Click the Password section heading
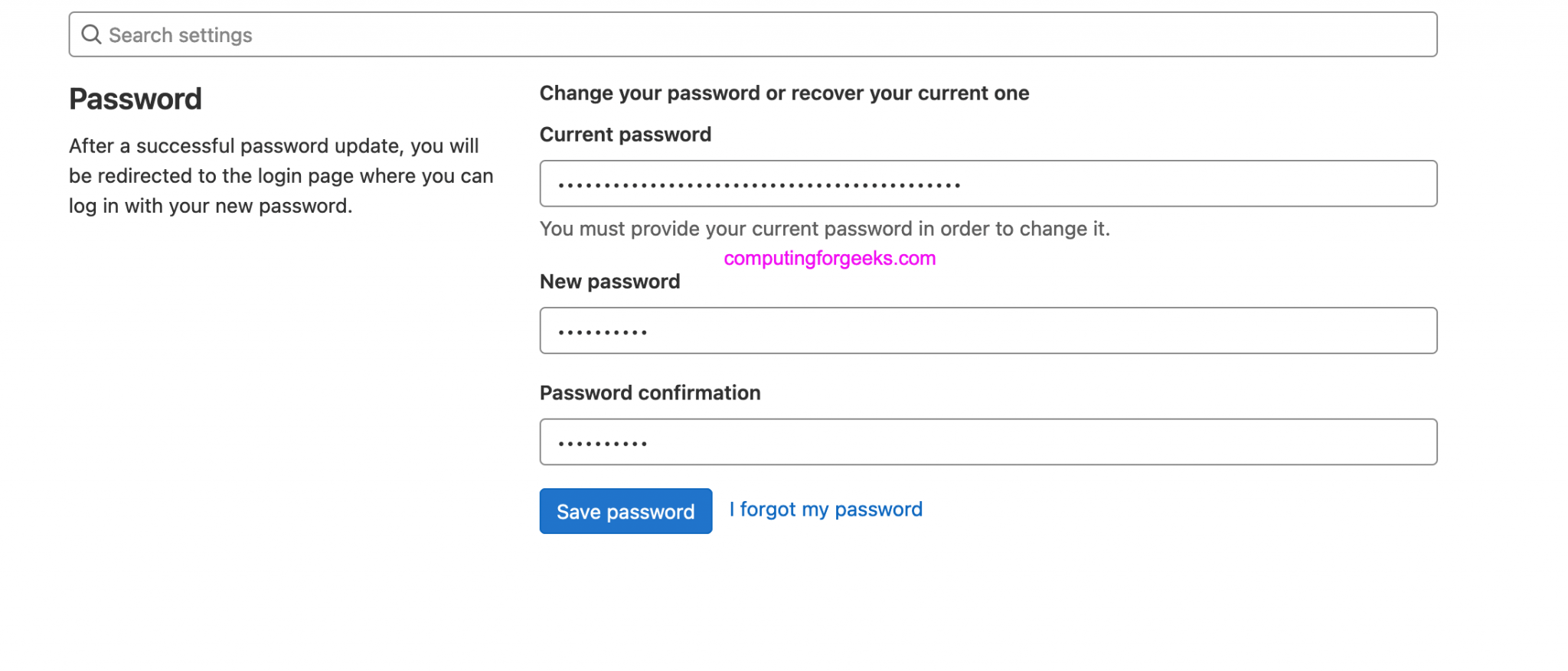Screen dimensions: 1568x671 [136, 99]
